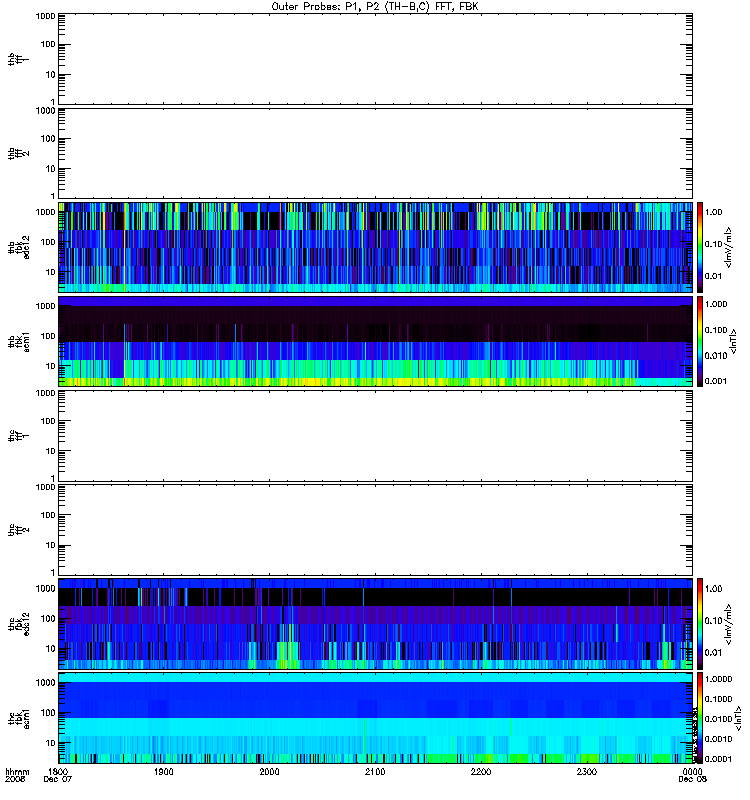Click the '0000' time axis label
This screenshot has height=800, width=750.
point(692,772)
